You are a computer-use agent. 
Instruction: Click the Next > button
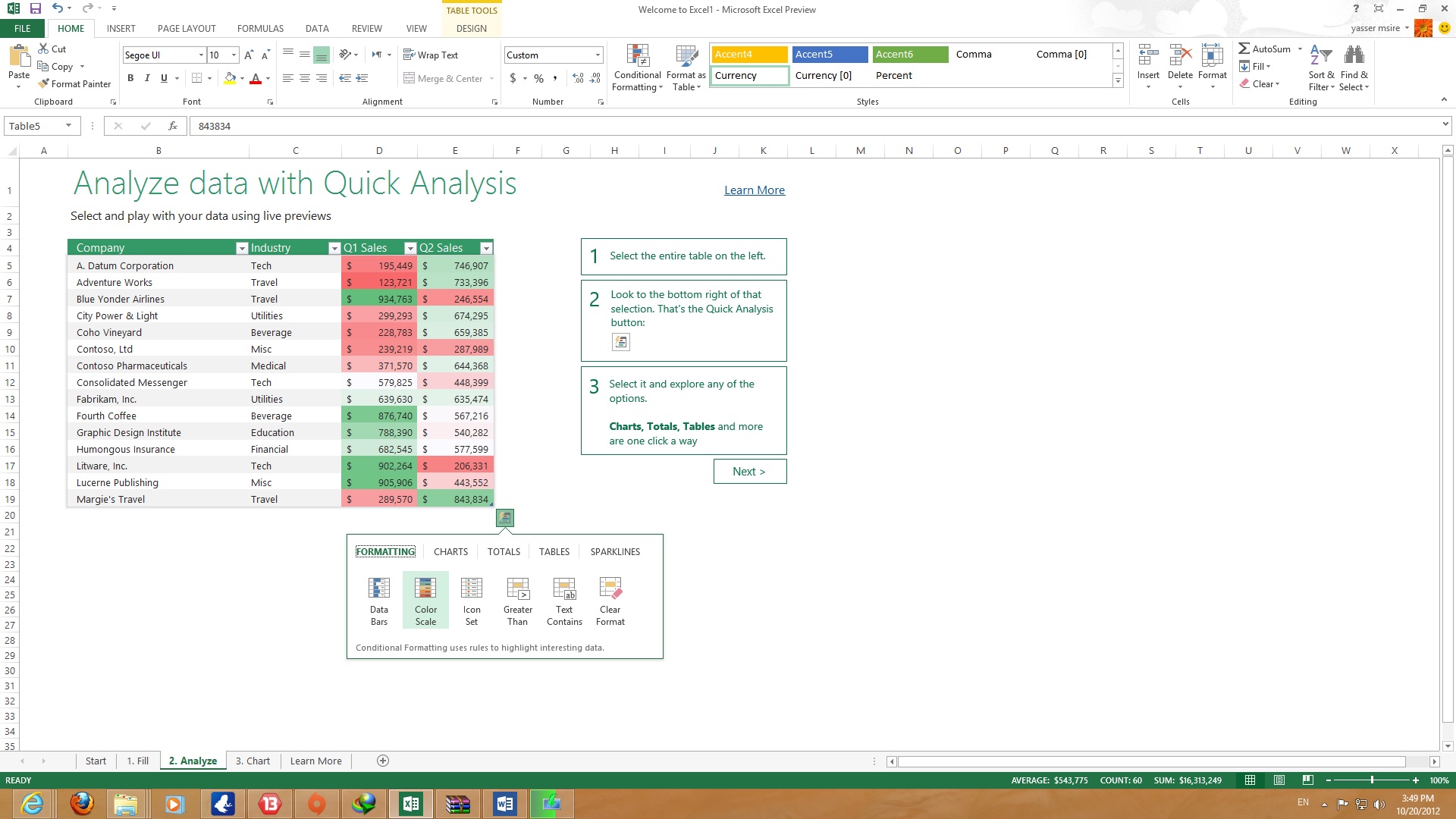tap(749, 471)
